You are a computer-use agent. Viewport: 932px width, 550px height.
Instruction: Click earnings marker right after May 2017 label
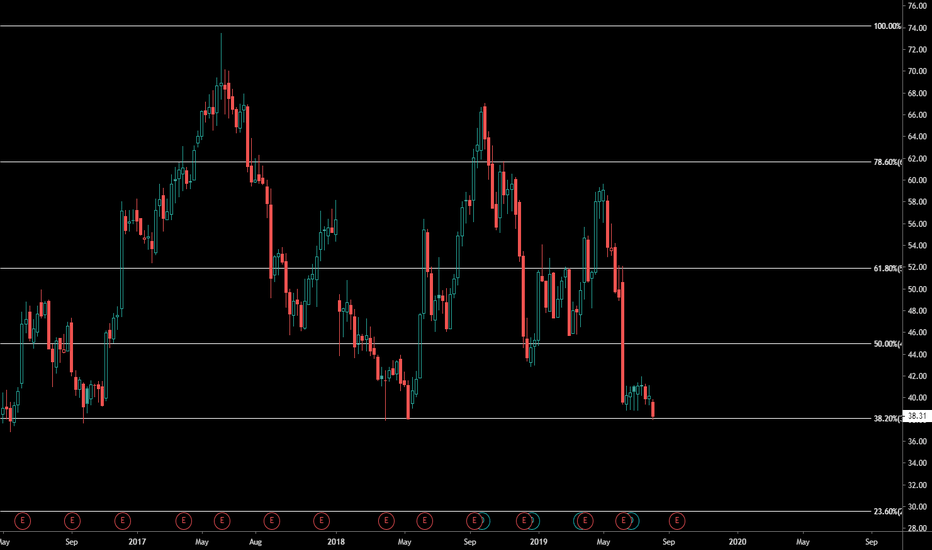pyautogui.click(x=222, y=521)
